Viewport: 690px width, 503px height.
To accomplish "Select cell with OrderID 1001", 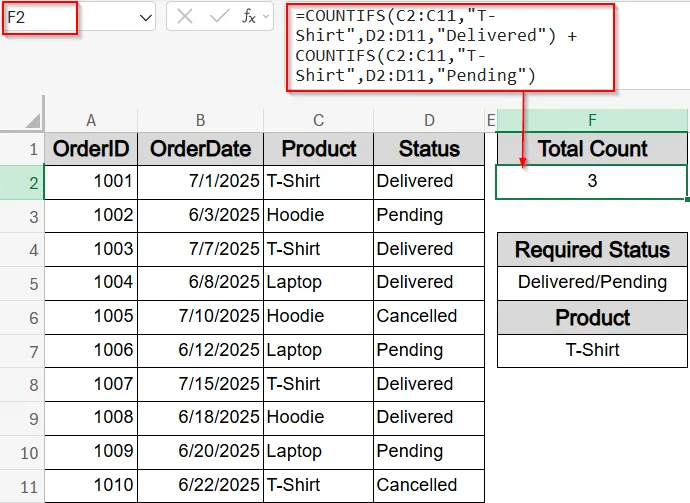I will [x=91, y=182].
